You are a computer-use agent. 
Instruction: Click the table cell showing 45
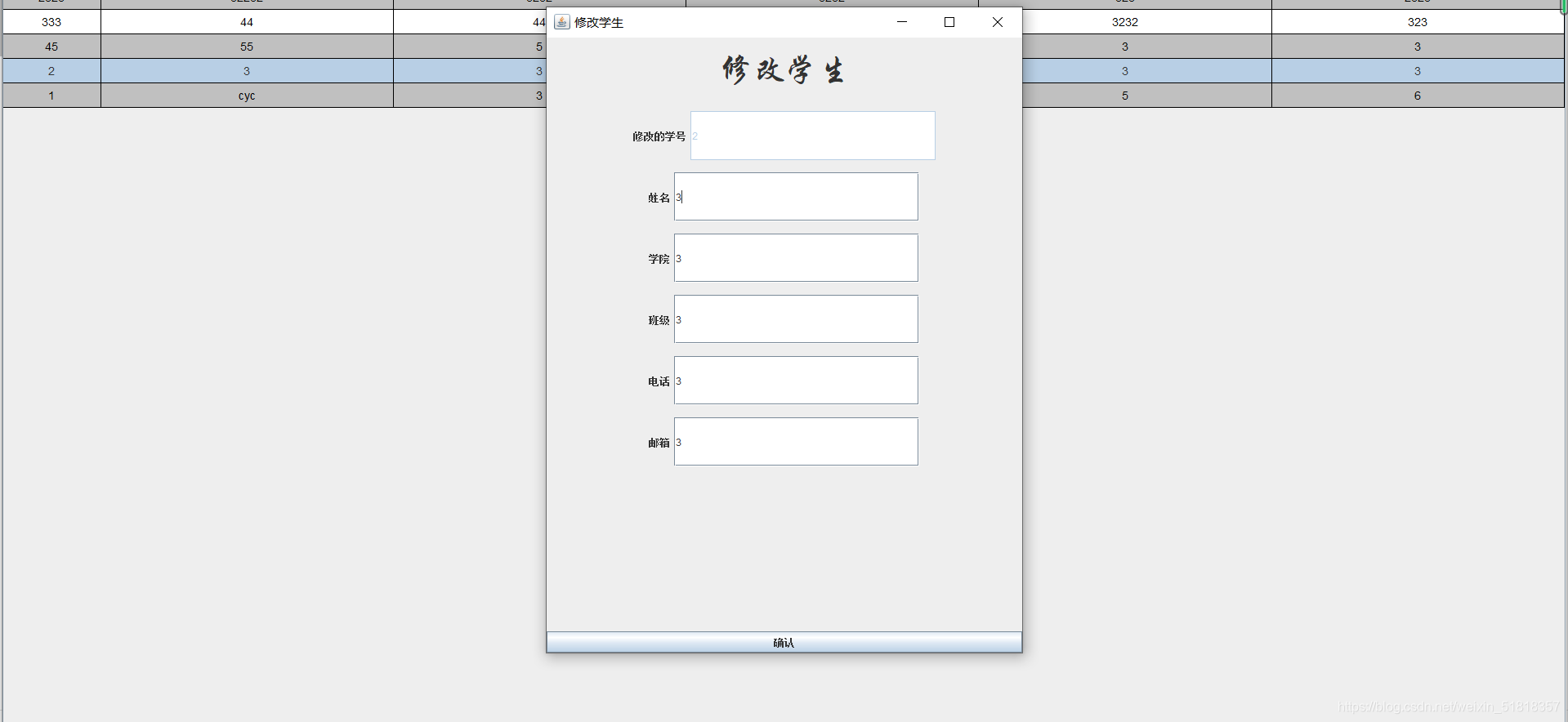[51, 47]
